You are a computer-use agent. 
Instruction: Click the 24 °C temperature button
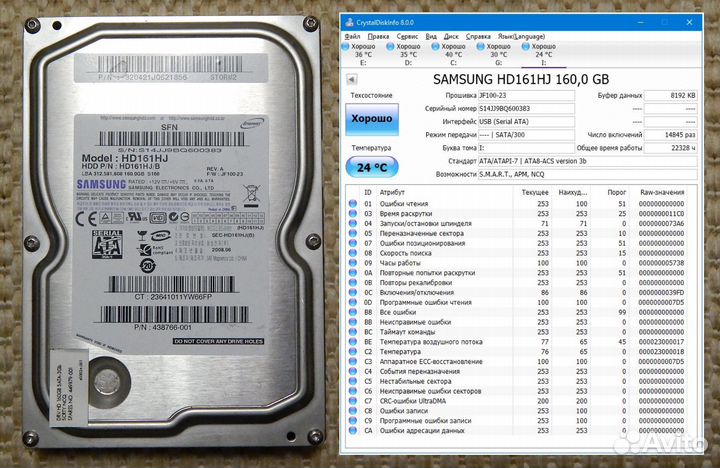(x=372, y=167)
